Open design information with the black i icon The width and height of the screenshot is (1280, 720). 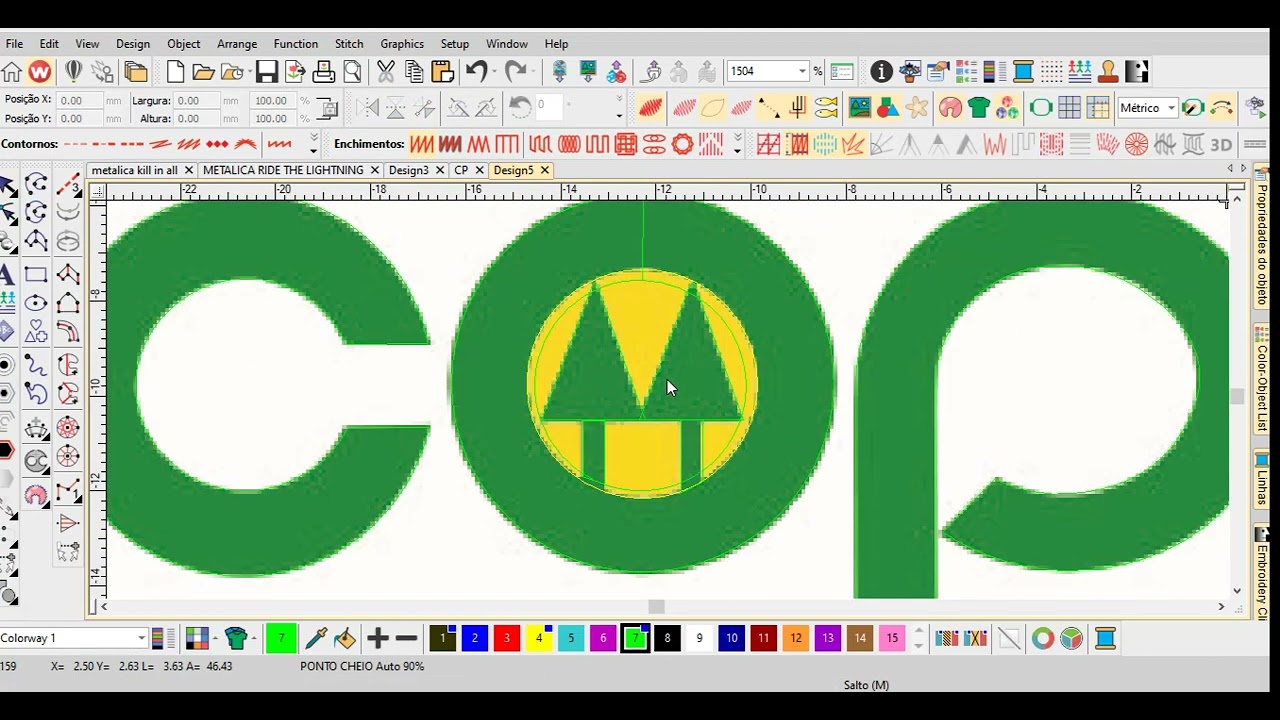[881, 71]
